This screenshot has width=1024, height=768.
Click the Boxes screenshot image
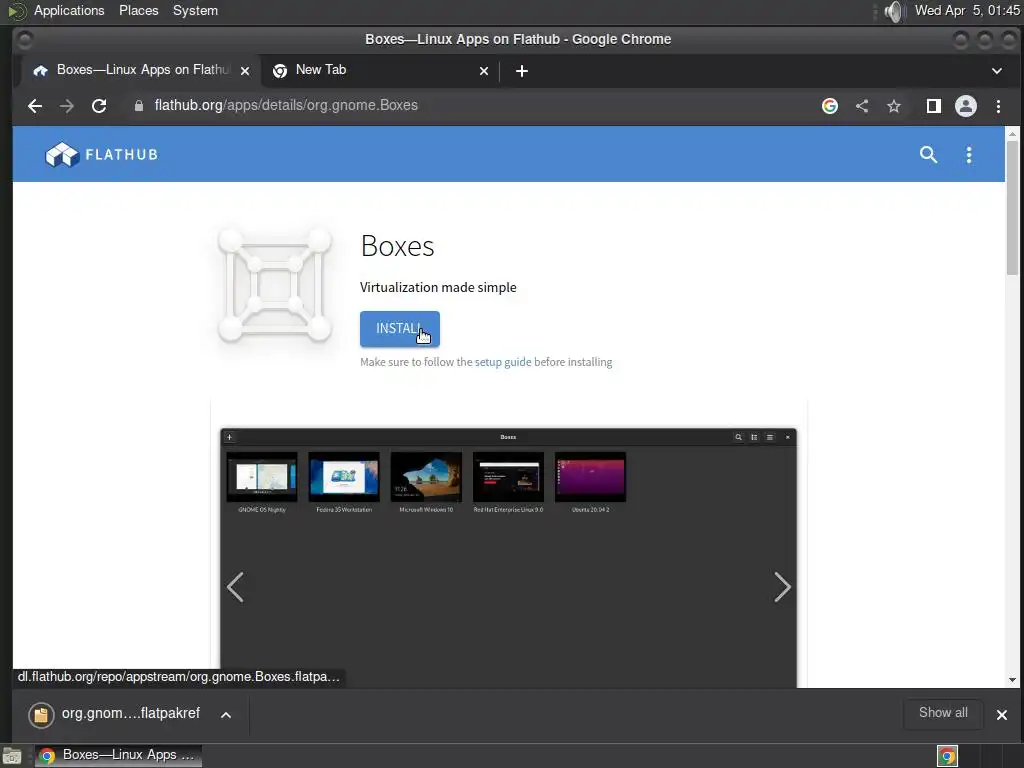(x=508, y=558)
